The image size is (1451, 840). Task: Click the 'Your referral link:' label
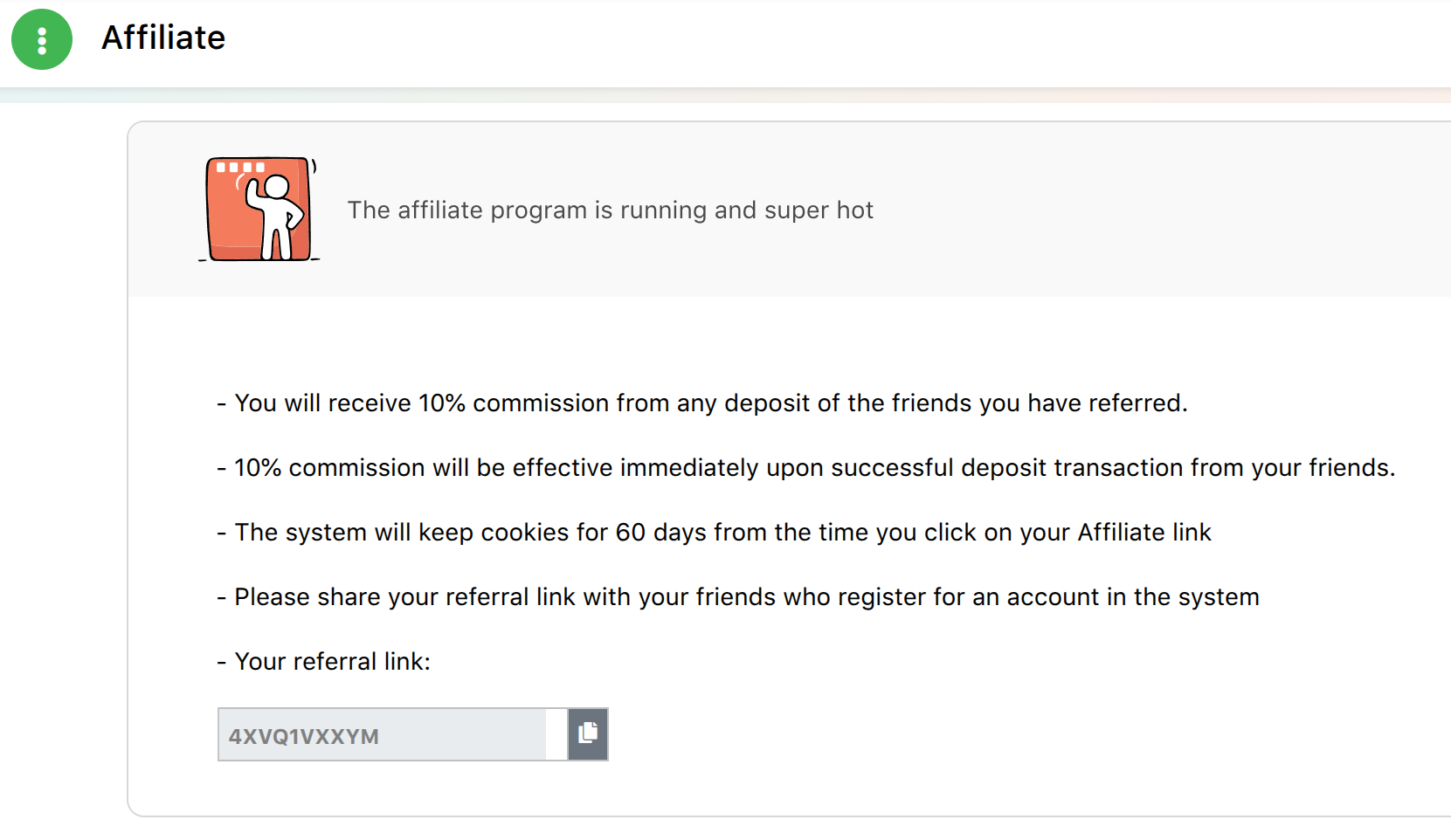pyautogui.click(x=324, y=662)
